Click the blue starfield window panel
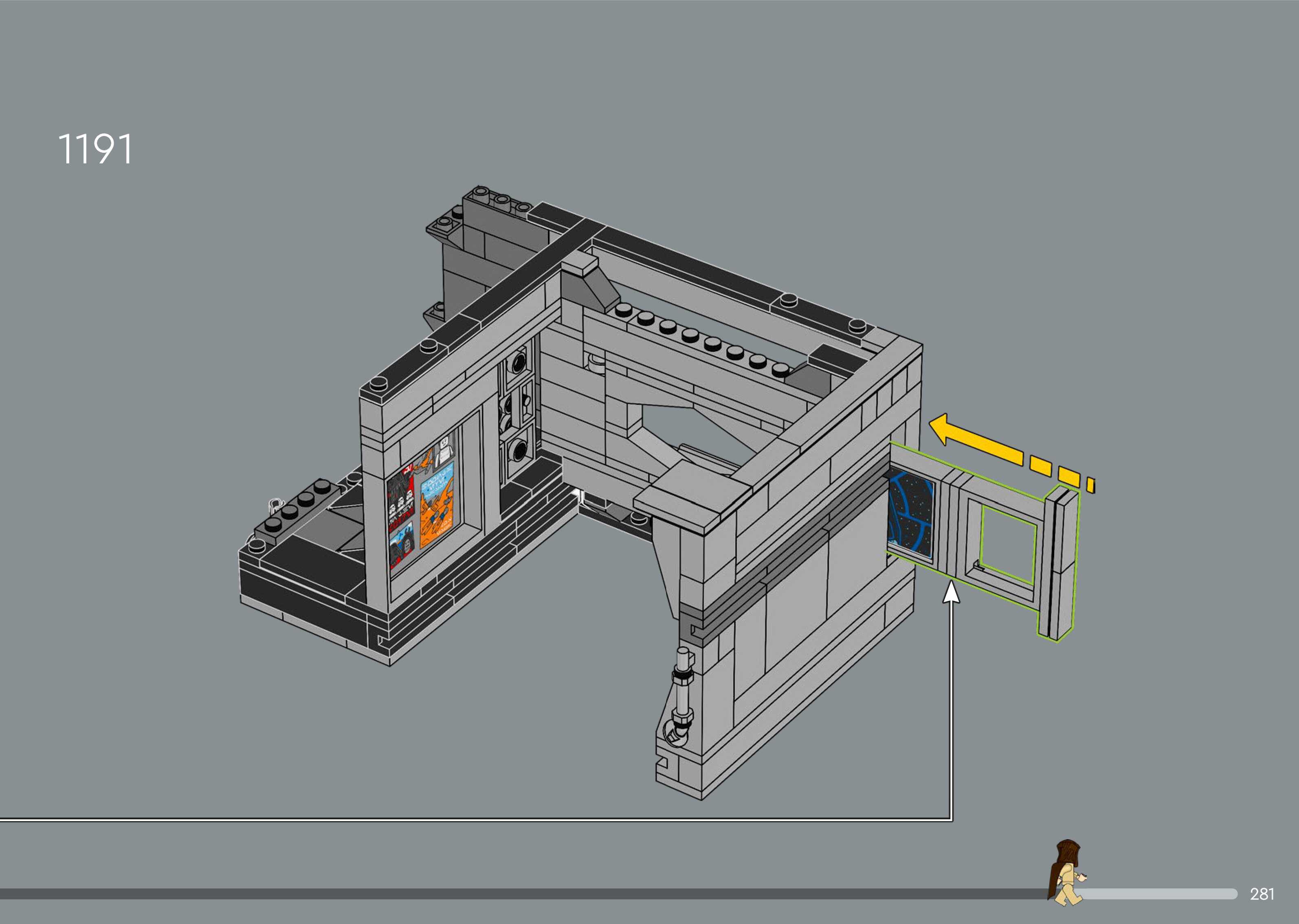Image resolution: width=1299 pixels, height=924 pixels. click(x=910, y=515)
